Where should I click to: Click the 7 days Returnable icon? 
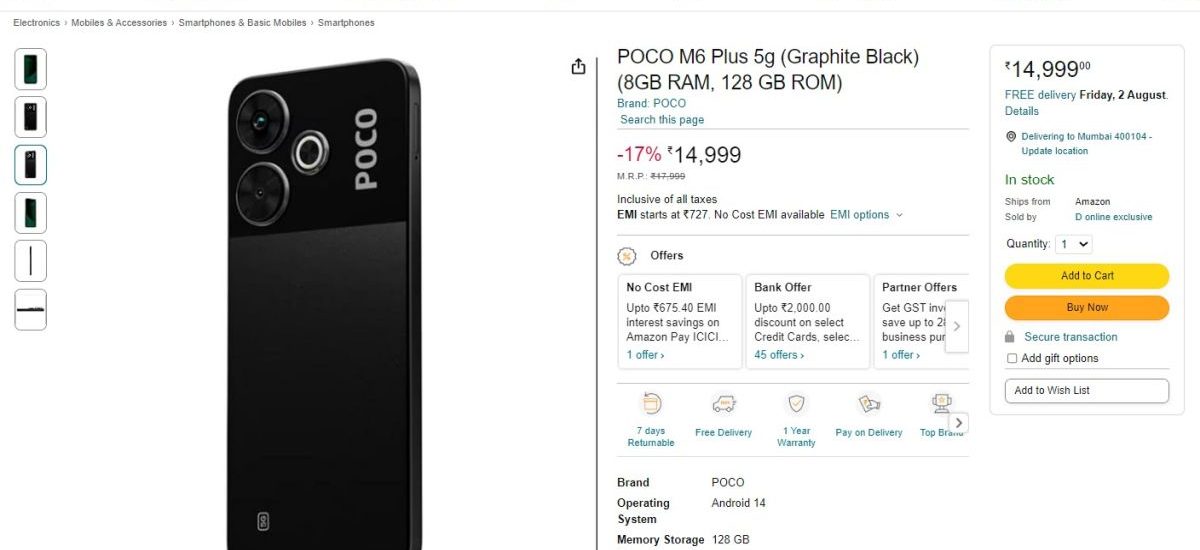click(x=651, y=404)
